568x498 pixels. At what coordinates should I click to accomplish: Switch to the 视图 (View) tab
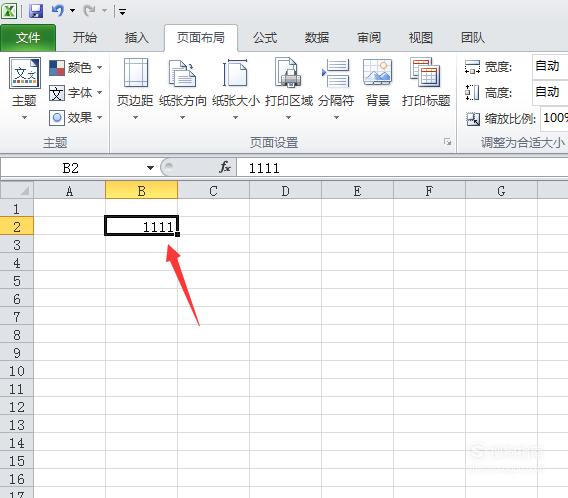[x=421, y=38]
